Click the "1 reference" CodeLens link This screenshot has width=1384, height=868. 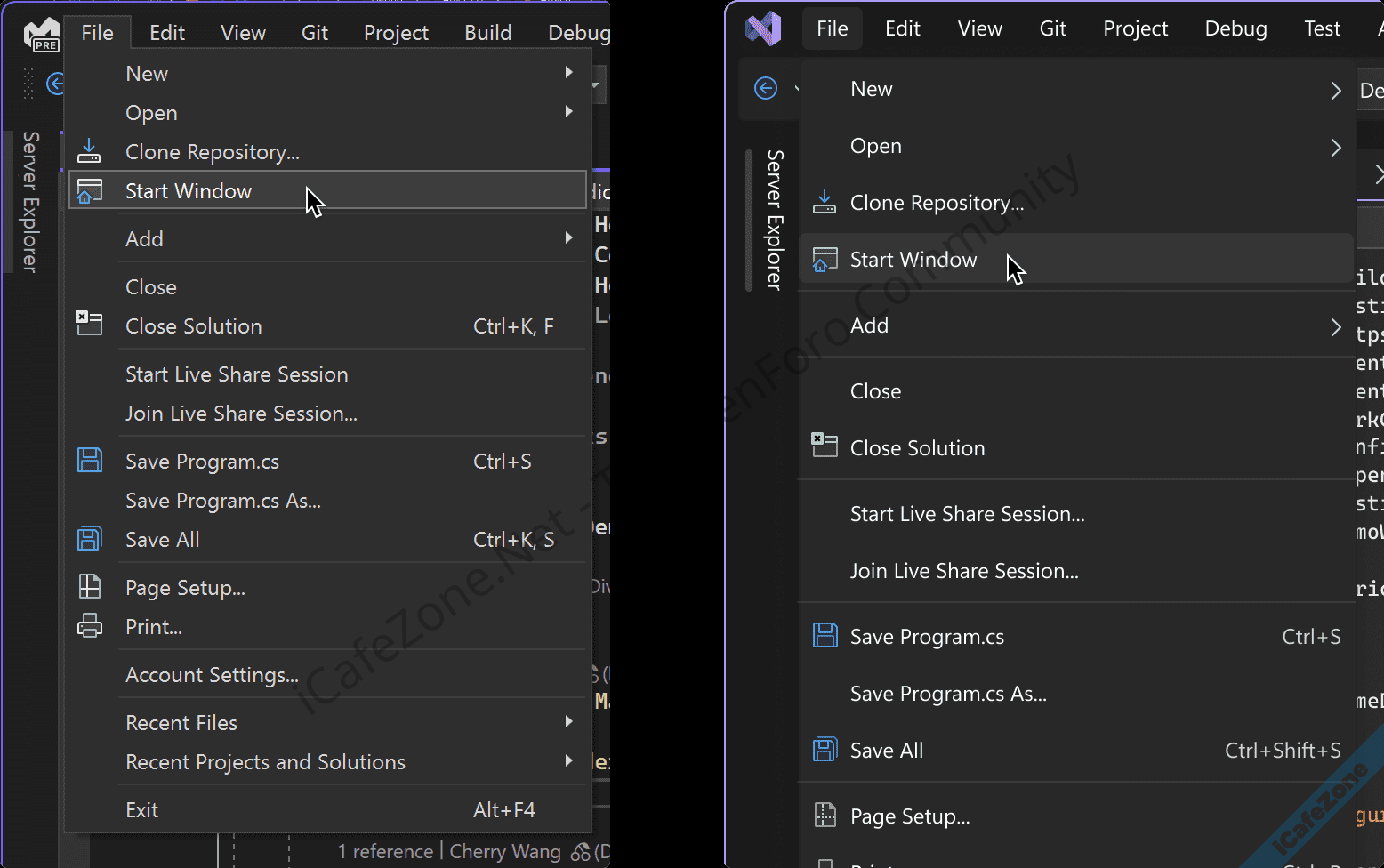385,852
